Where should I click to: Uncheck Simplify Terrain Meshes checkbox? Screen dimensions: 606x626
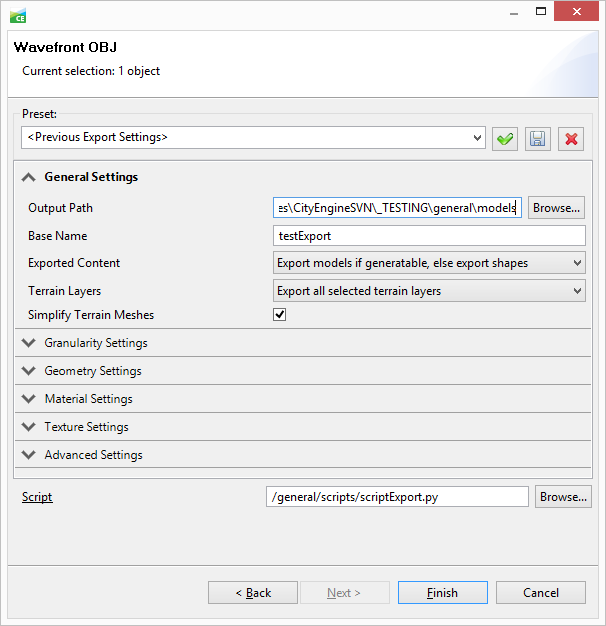(280, 315)
